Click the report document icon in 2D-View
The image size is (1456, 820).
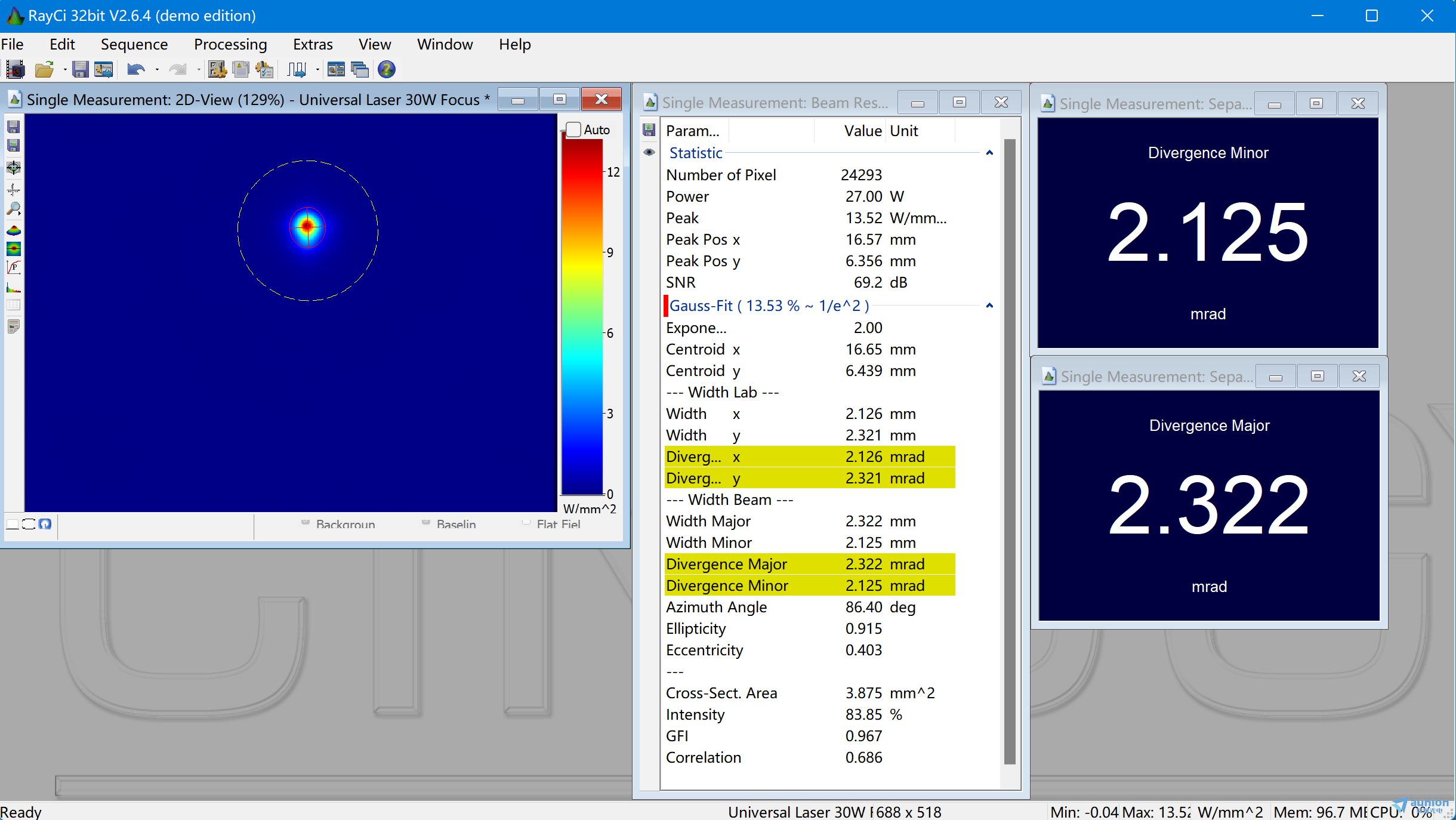tap(13, 326)
